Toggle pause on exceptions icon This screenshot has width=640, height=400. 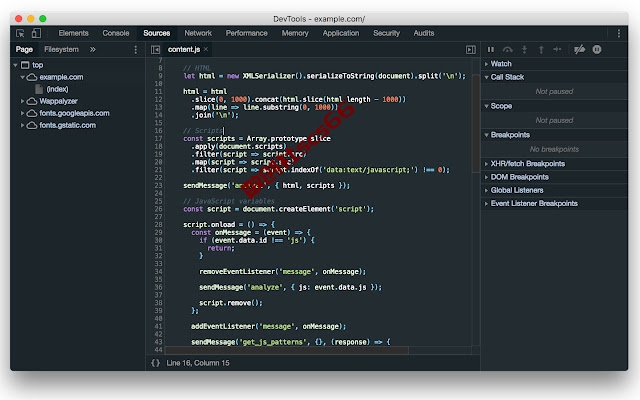point(597,49)
